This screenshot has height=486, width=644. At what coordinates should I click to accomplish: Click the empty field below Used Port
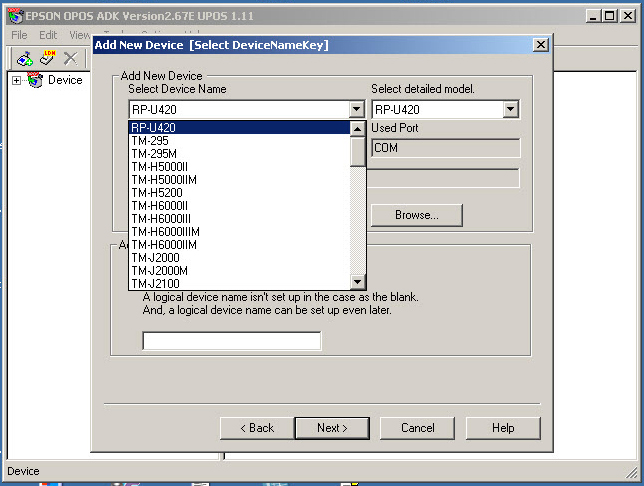pyautogui.click(x=444, y=178)
